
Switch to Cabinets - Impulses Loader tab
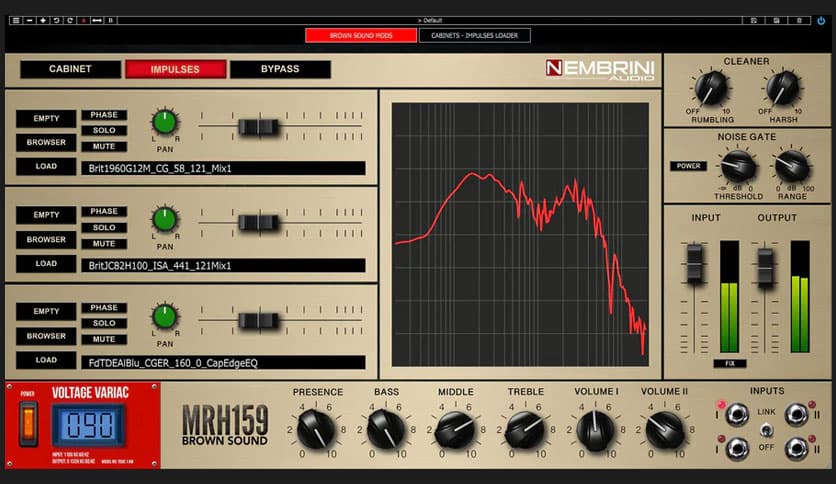[x=475, y=35]
